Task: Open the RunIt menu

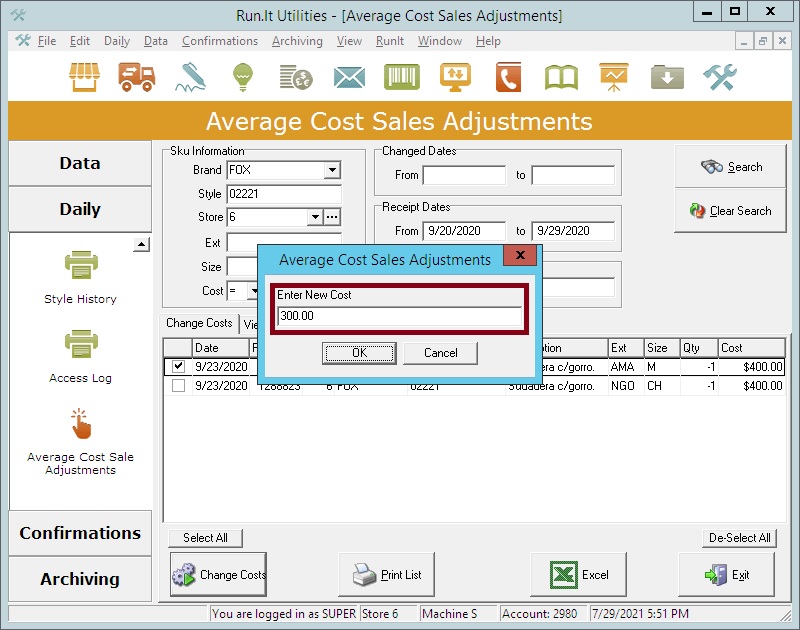Action: pos(390,41)
